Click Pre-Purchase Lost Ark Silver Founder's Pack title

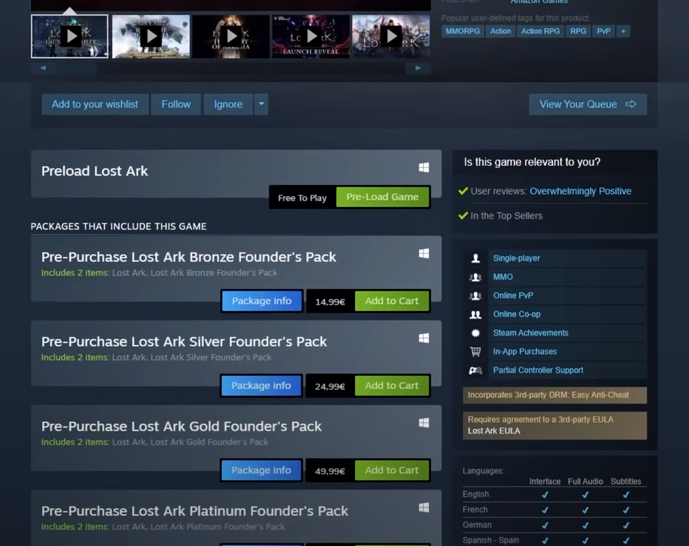click(184, 341)
